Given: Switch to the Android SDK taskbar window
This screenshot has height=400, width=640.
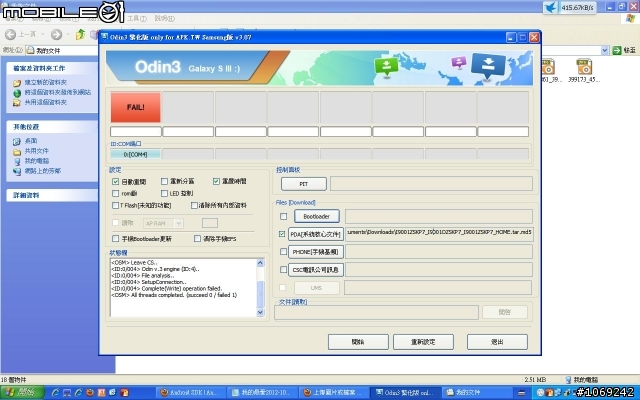Looking at the screenshot, I should [x=191, y=393].
